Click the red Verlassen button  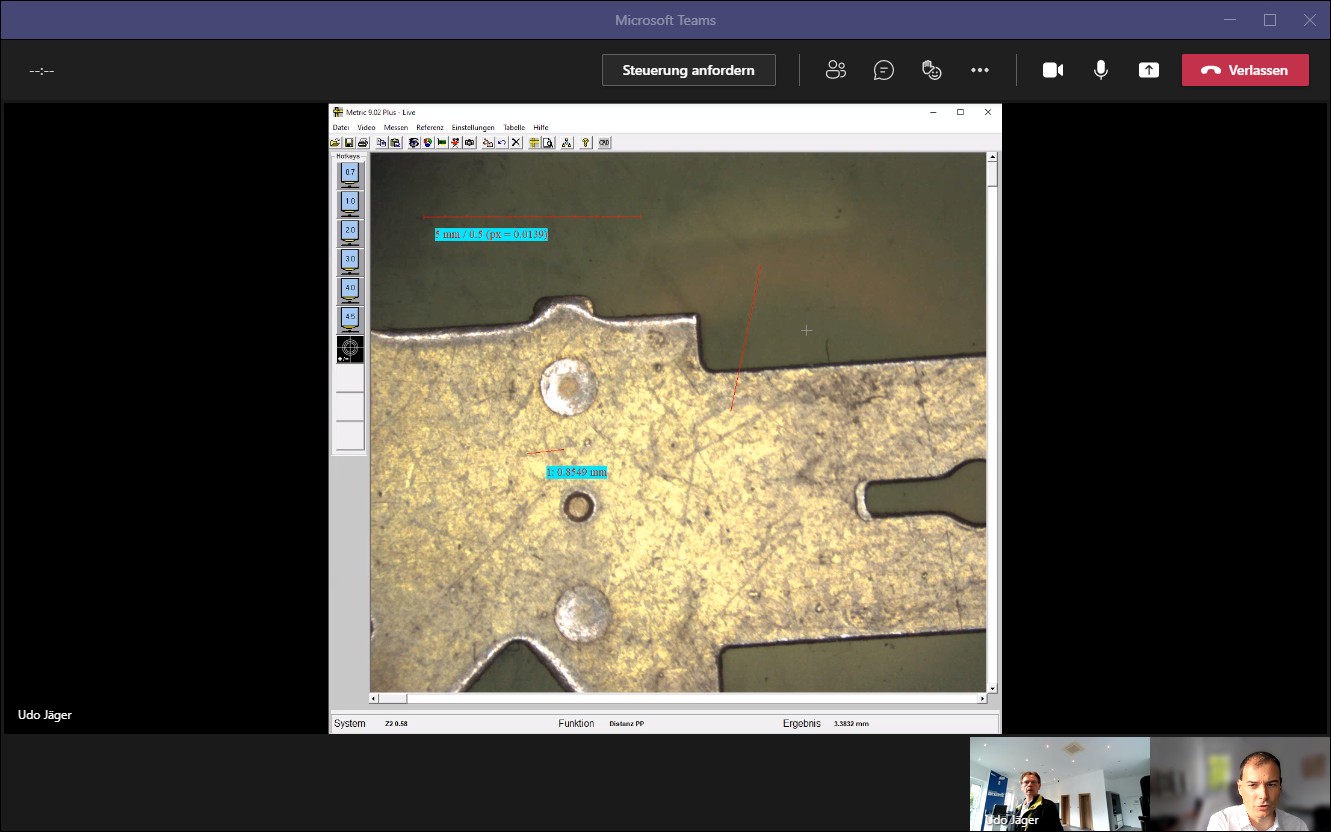pyautogui.click(x=1245, y=70)
